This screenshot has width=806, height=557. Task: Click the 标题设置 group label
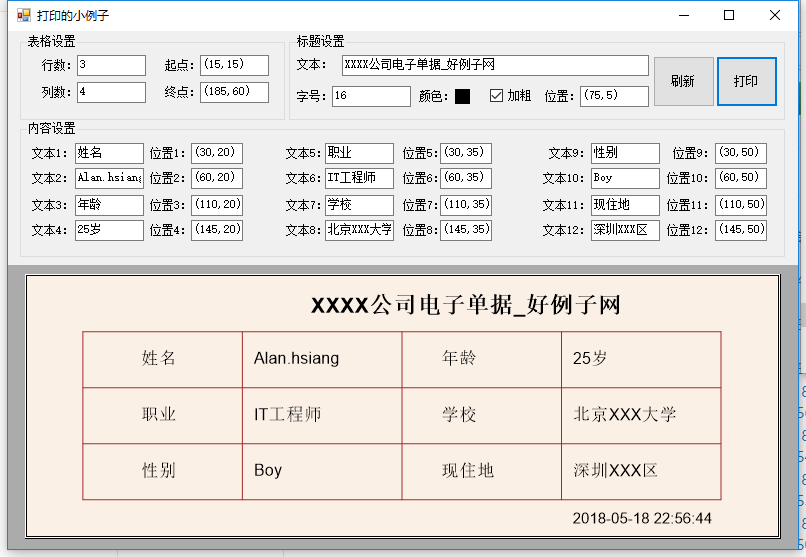320,41
